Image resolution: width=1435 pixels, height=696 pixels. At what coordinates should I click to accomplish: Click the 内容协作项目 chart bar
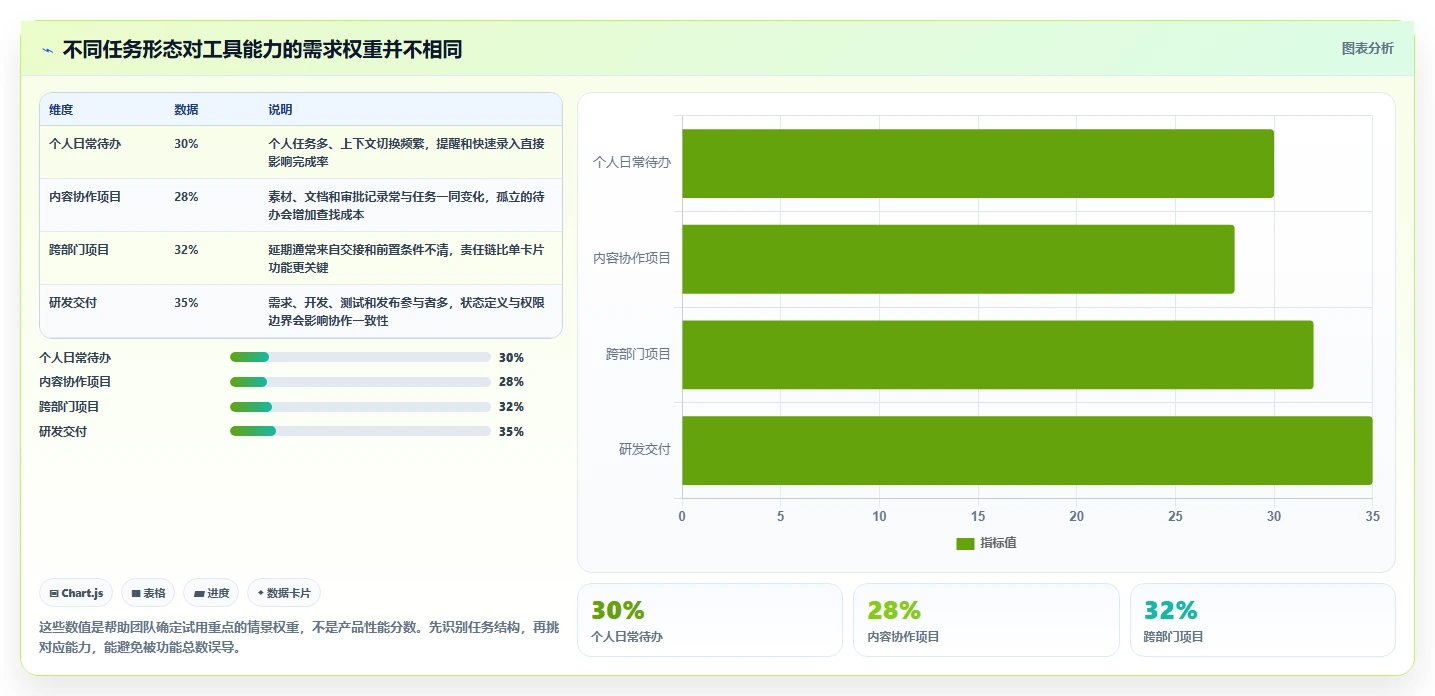click(958, 259)
